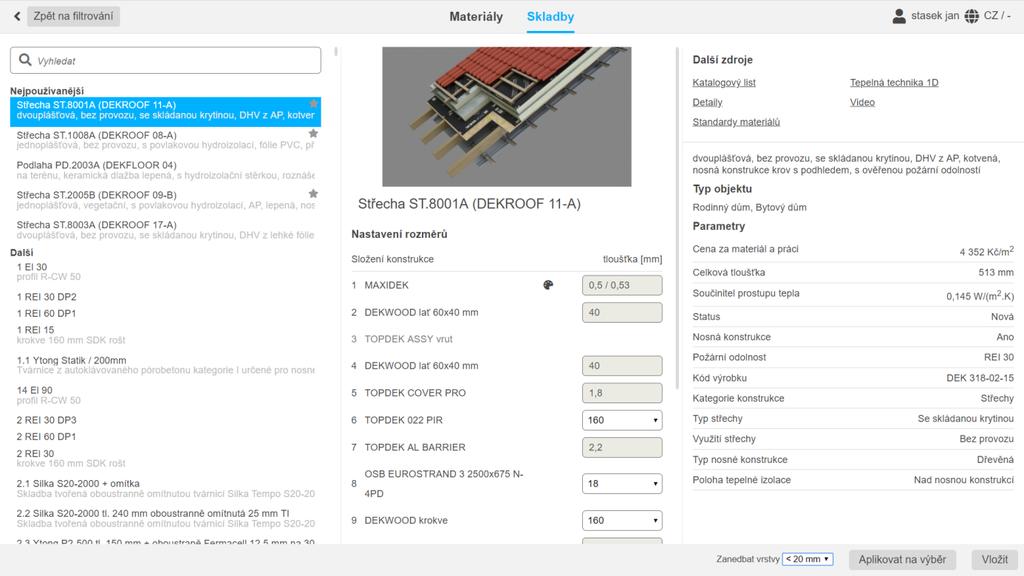Open DEKWOOD krokve thickness dropdown

(622, 520)
